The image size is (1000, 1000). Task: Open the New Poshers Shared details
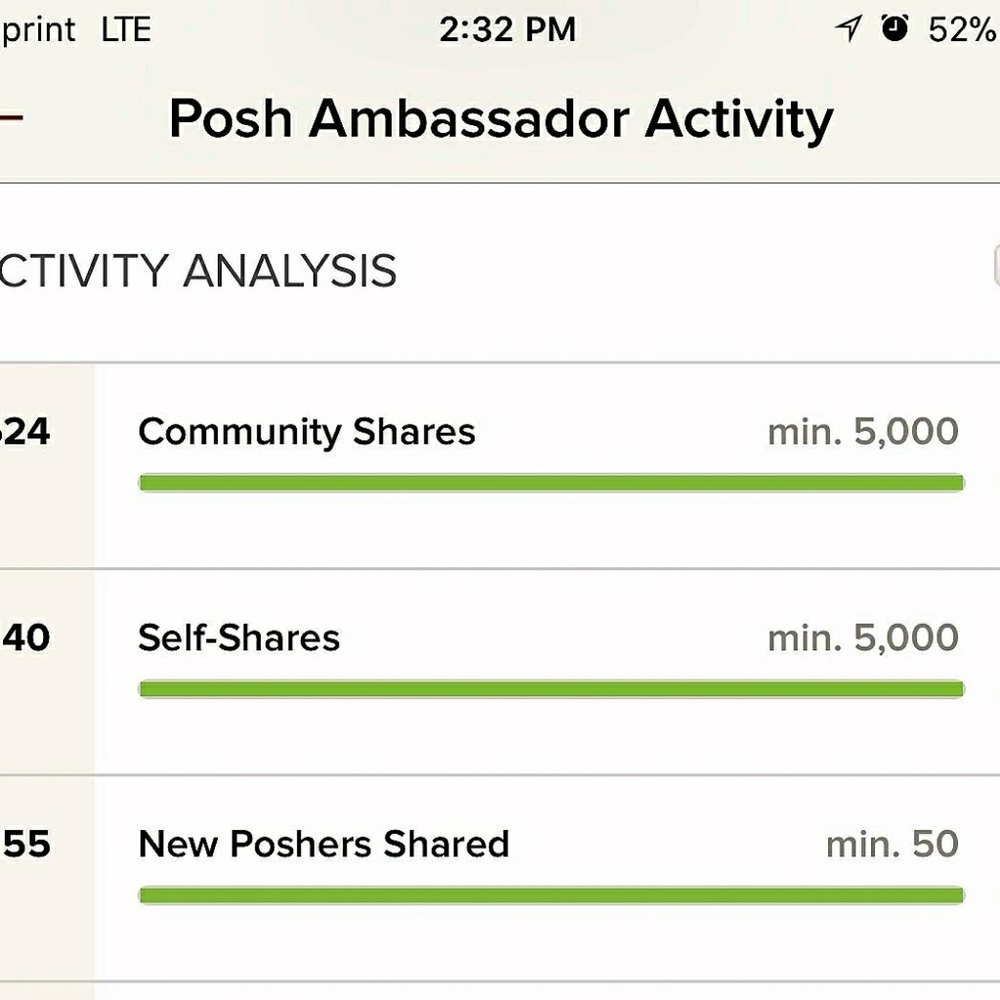(x=324, y=844)
